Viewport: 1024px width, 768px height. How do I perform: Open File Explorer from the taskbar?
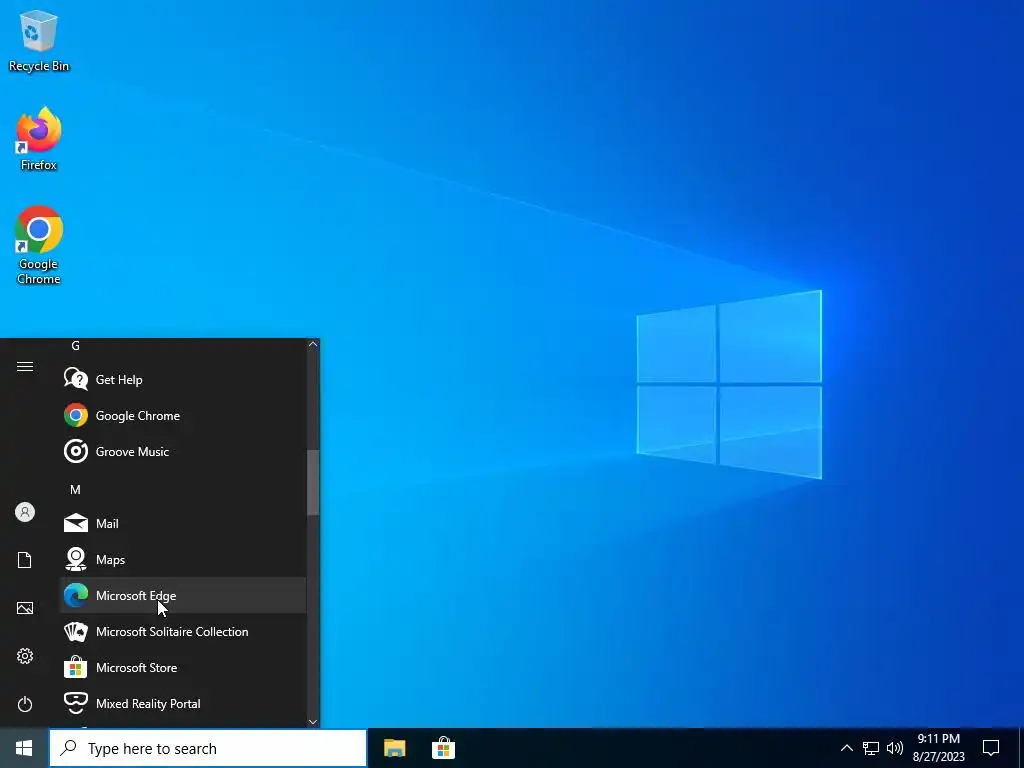(394, 748)
